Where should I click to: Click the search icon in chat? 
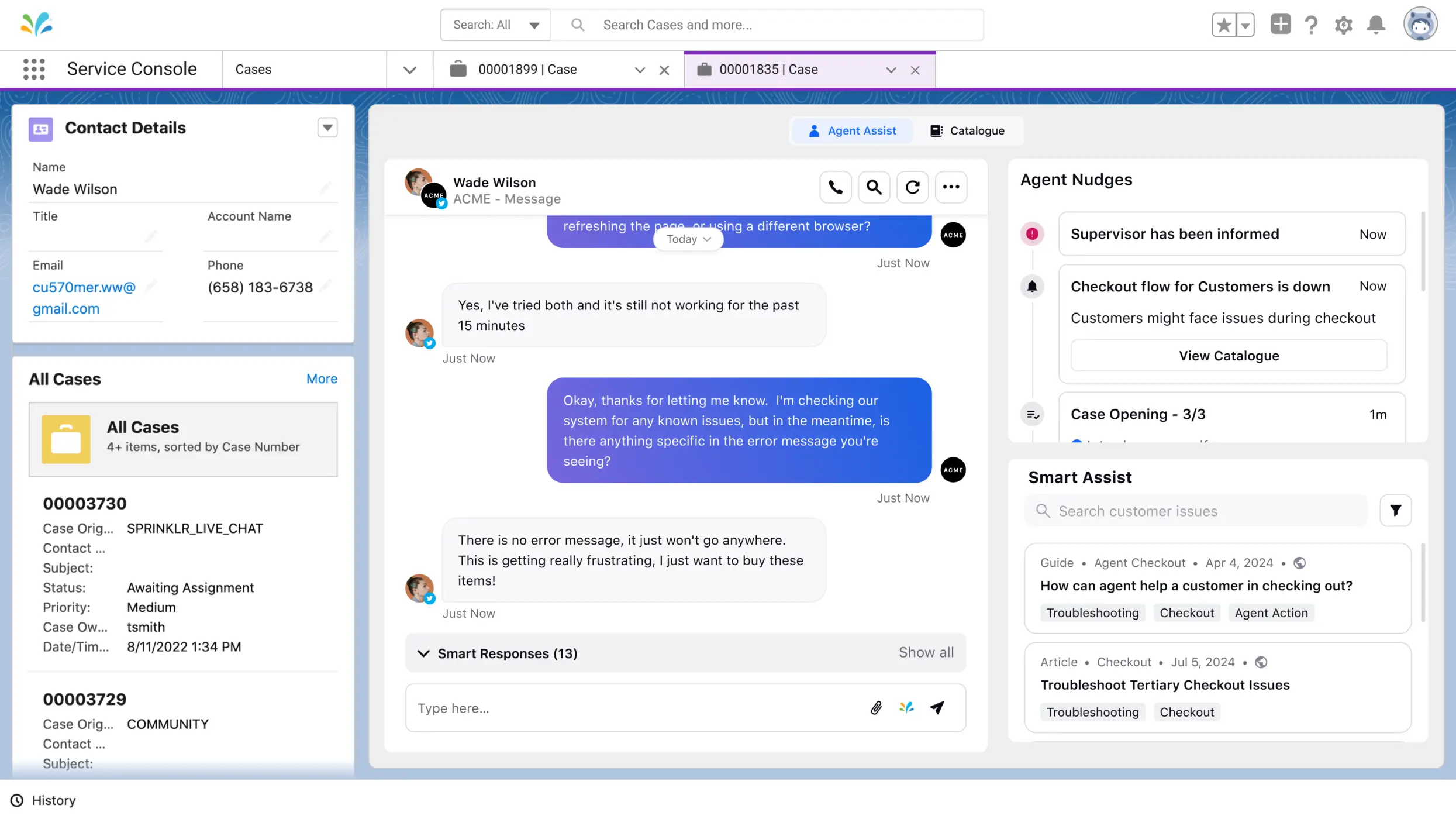tap(874, 187)
